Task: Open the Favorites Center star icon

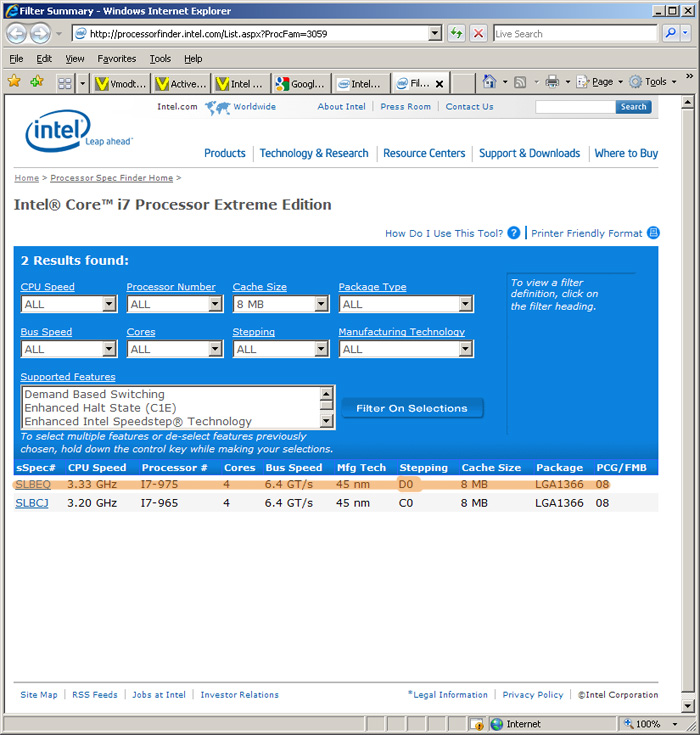Action: click(x=15, y=82)
